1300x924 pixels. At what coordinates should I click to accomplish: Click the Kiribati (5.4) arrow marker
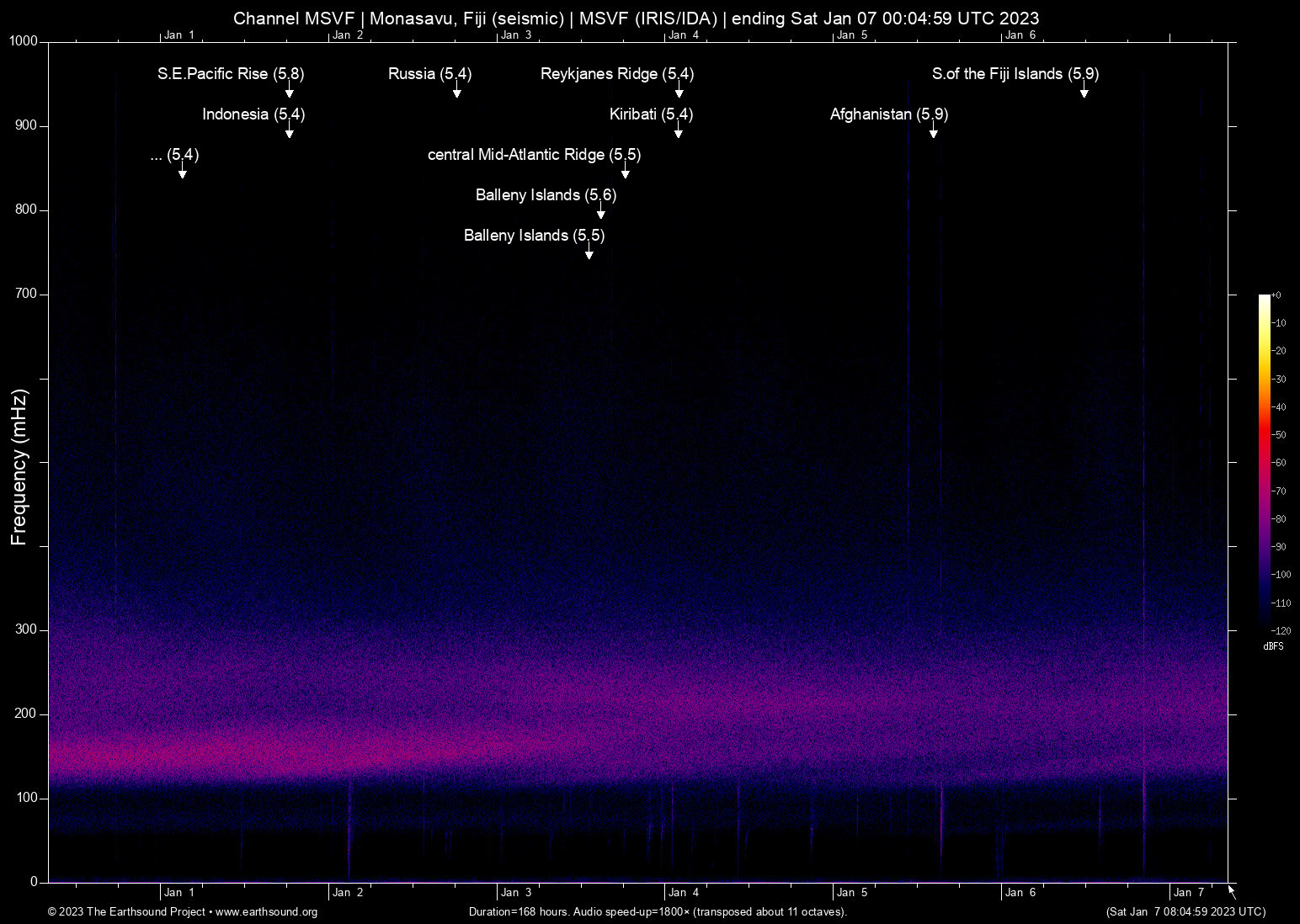(x=679, y=132)
